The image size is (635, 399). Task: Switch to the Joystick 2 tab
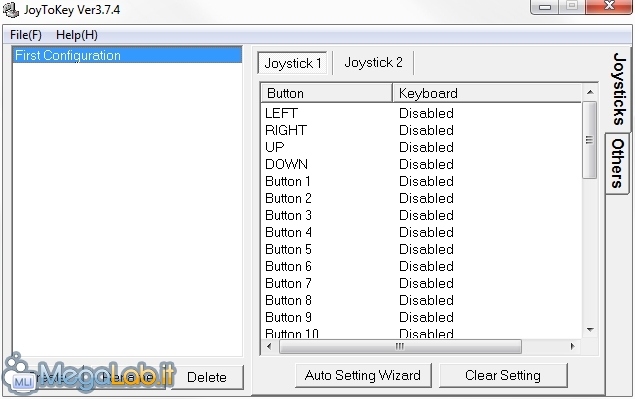click(373, 62)
